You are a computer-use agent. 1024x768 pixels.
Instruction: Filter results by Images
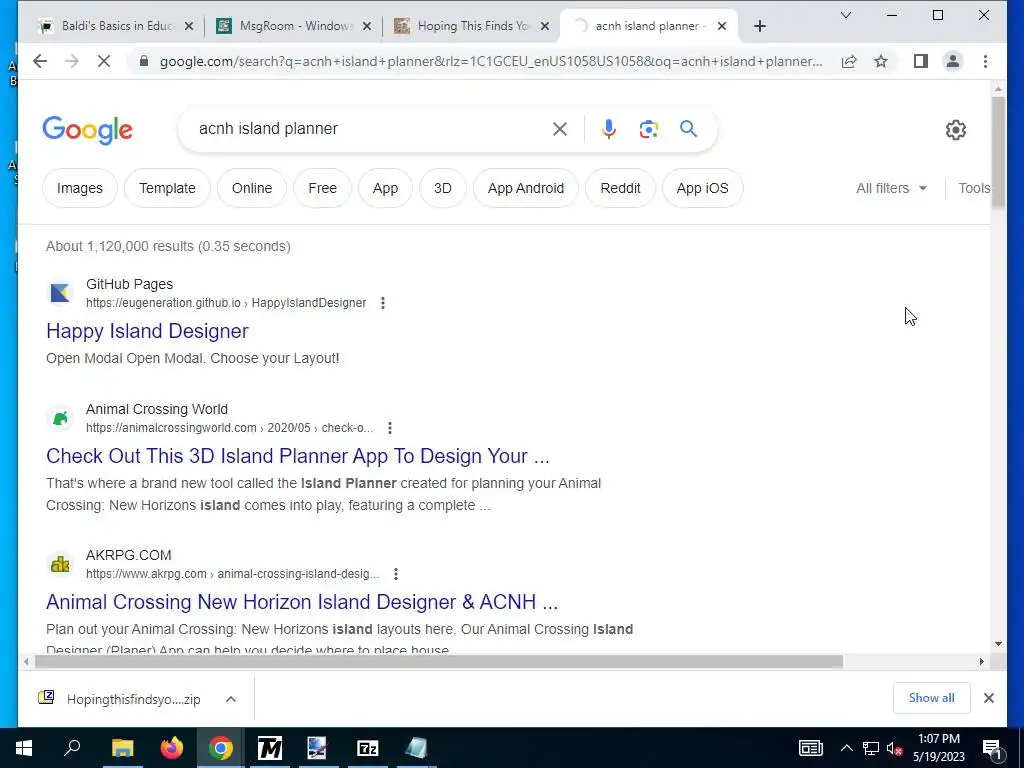[x=80, y=188]
